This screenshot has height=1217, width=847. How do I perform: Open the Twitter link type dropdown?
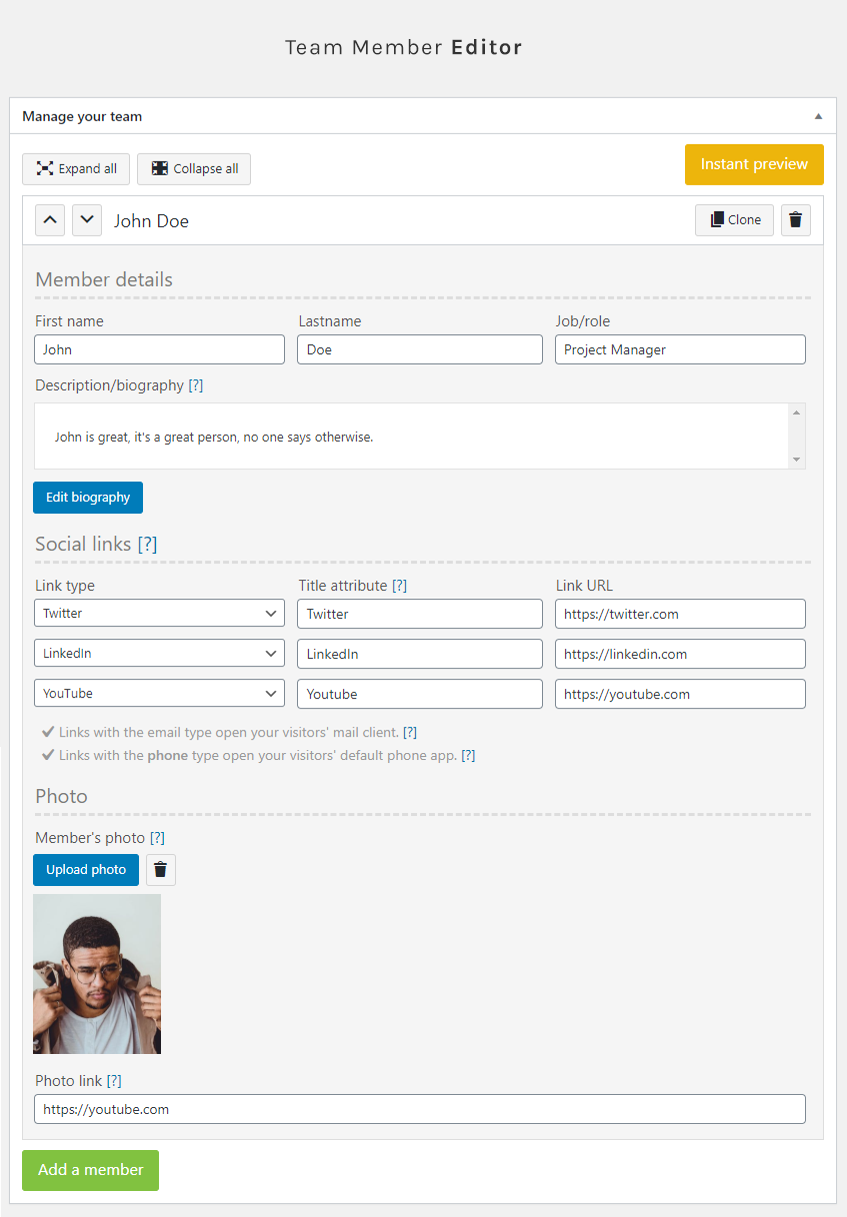click(159, 613)
